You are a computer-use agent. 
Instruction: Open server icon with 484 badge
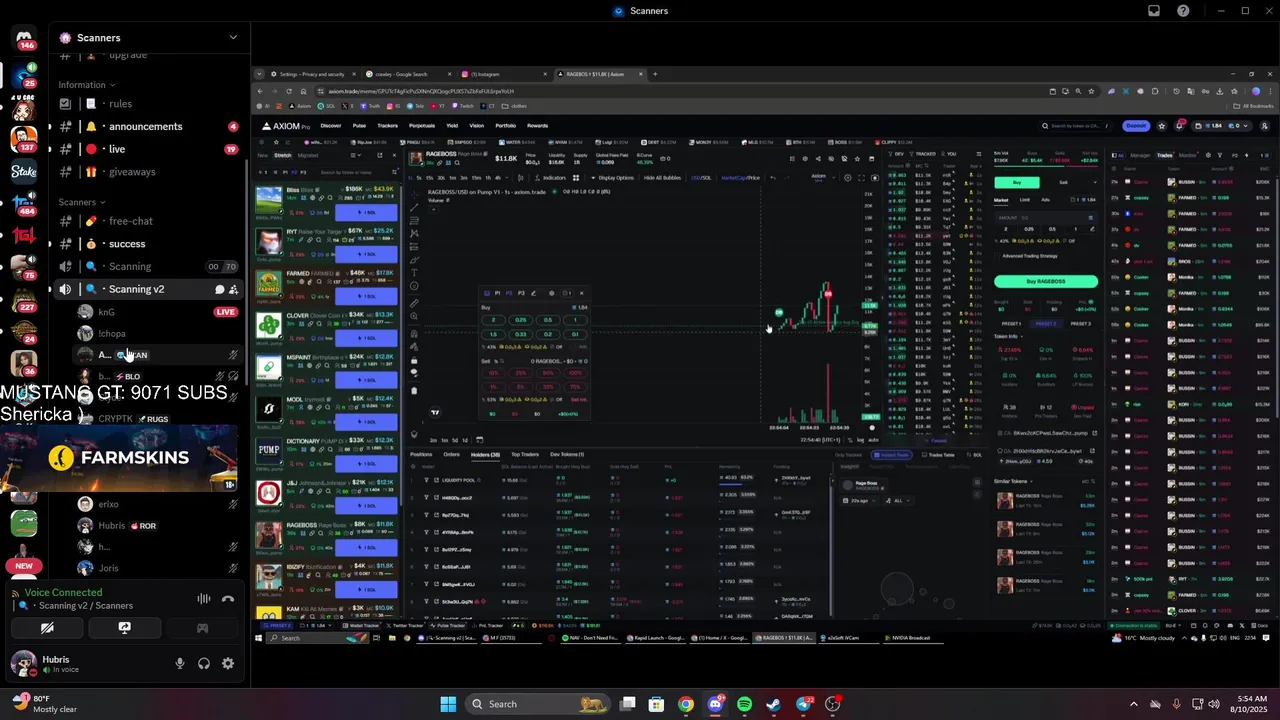24,204
